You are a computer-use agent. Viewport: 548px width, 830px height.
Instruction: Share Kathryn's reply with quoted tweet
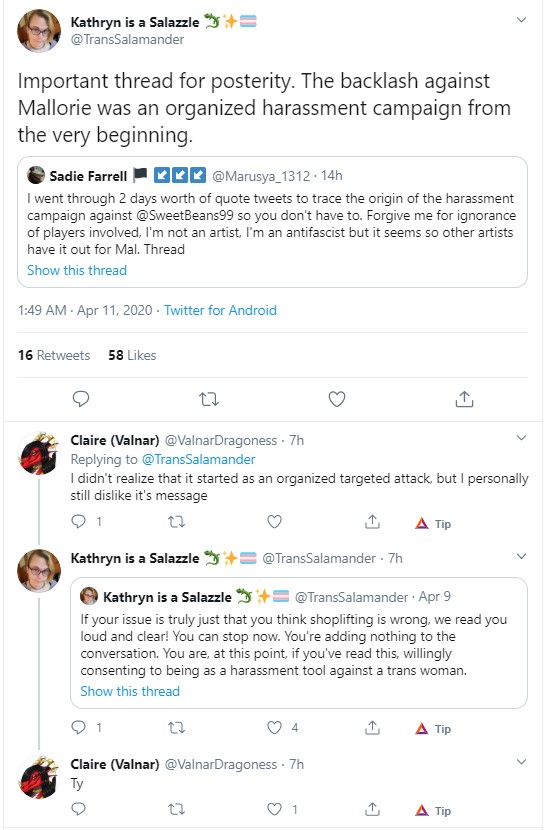pyautogui.click(x=372, y=728)
